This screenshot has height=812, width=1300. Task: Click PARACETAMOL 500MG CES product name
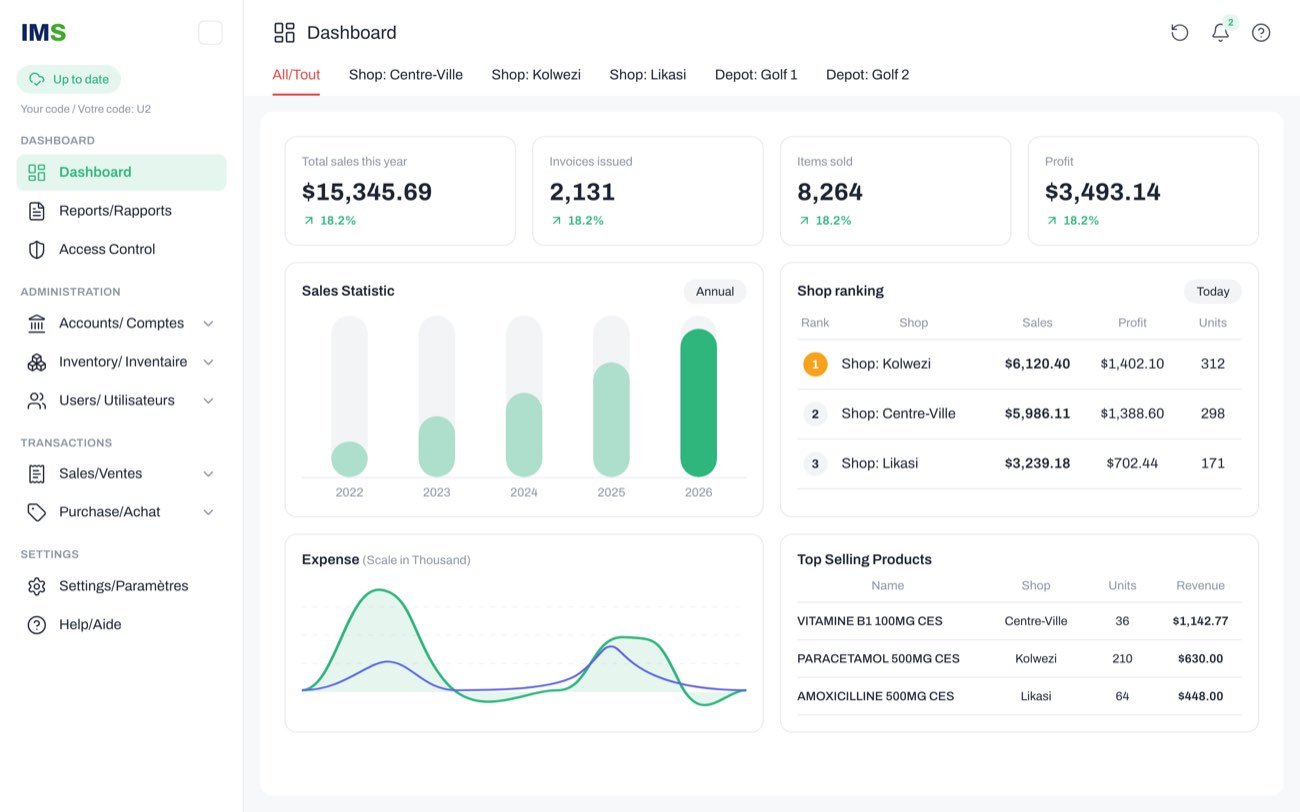coord(878,659)
